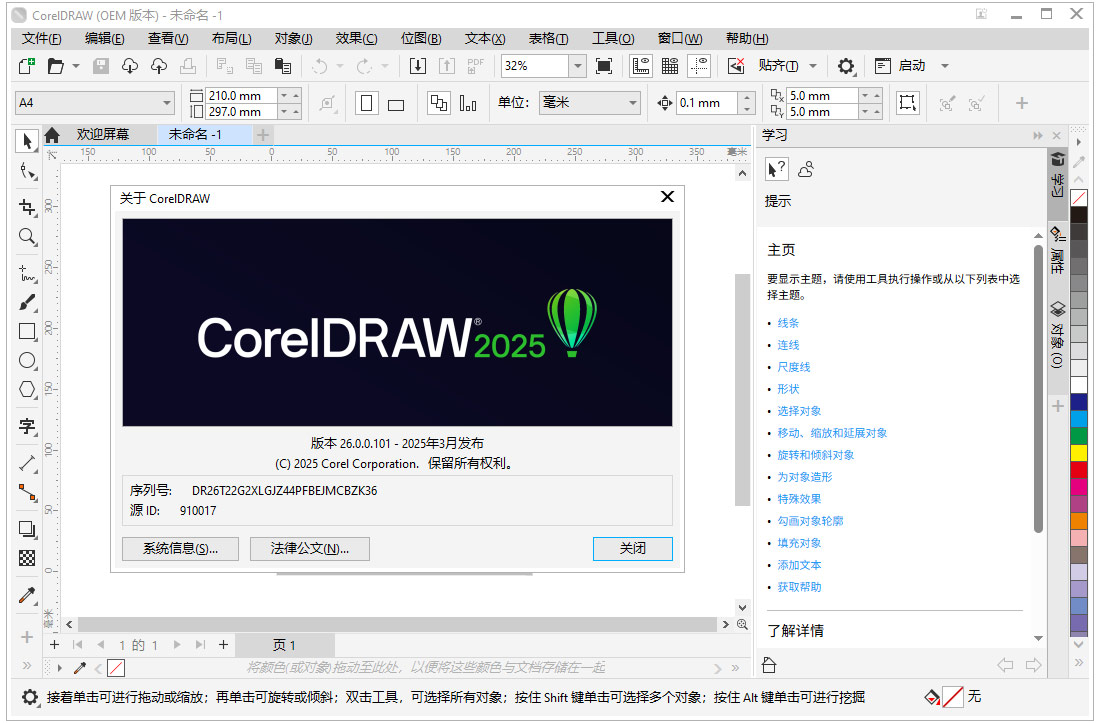Select portrait page orientation

366,103
